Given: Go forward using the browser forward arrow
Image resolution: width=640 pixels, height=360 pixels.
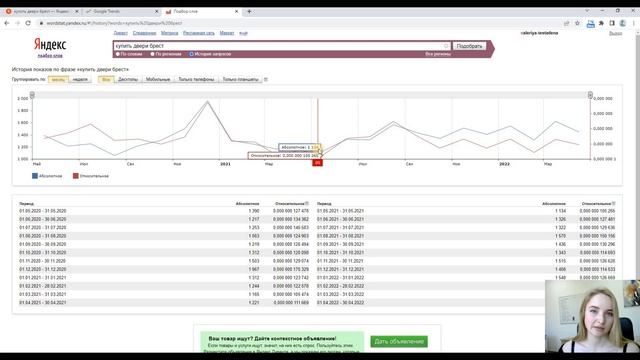Looking at the screenshot, I should click(17, 23).
